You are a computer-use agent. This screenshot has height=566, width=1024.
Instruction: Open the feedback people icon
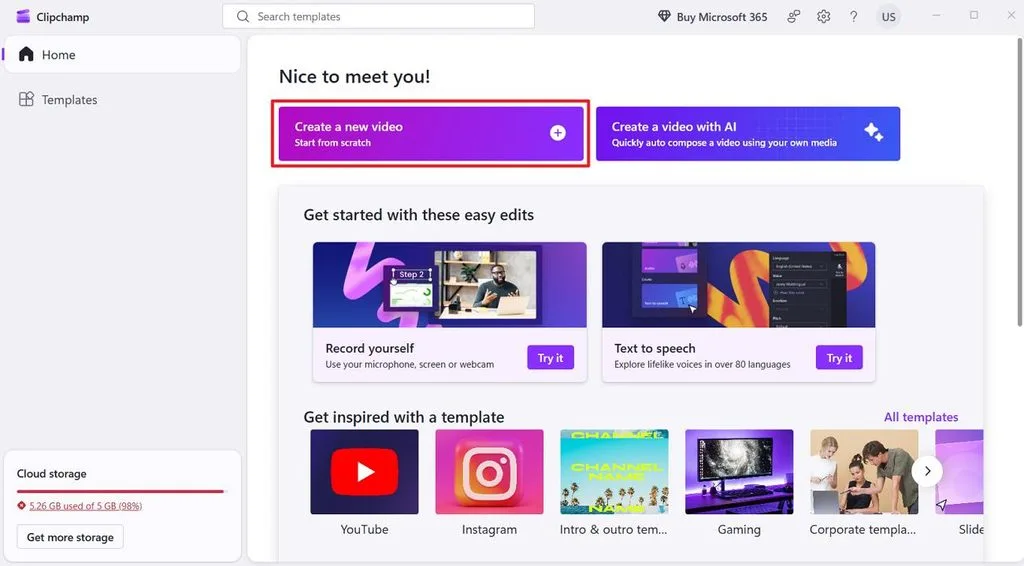click(x=793, y=16)
